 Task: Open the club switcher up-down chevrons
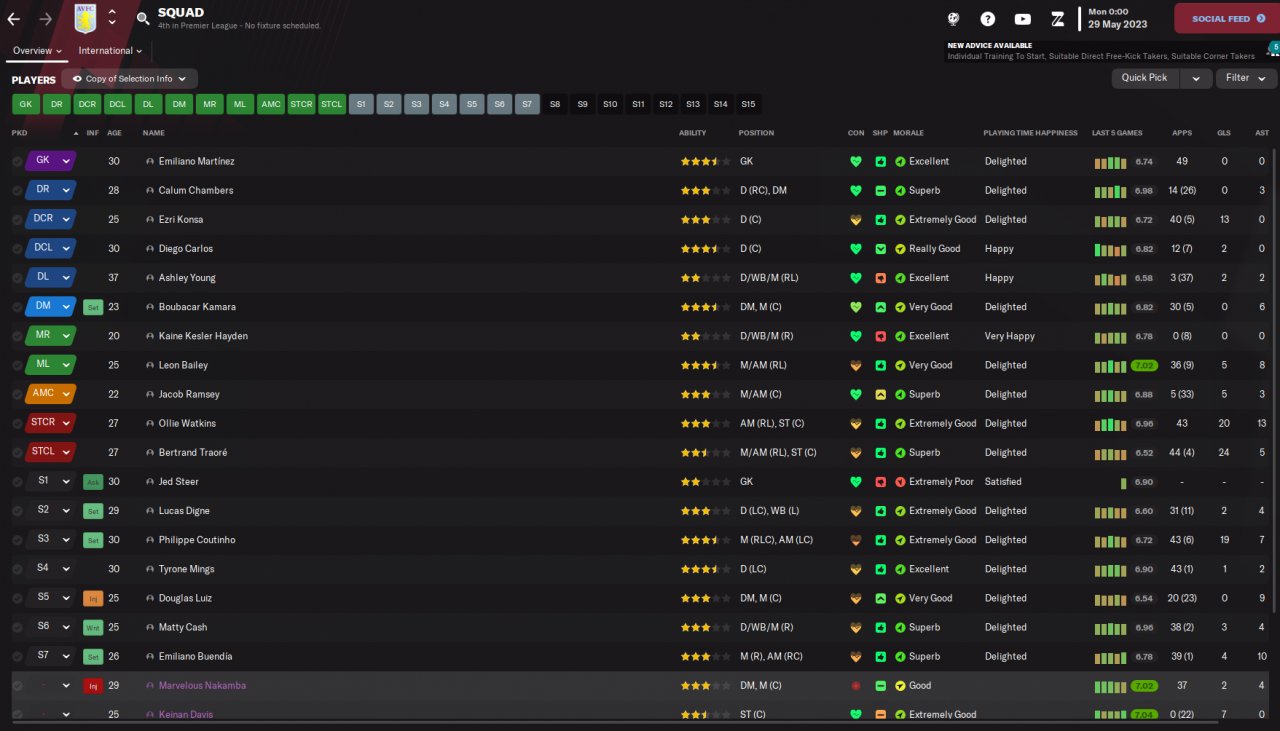click(112, 18)
